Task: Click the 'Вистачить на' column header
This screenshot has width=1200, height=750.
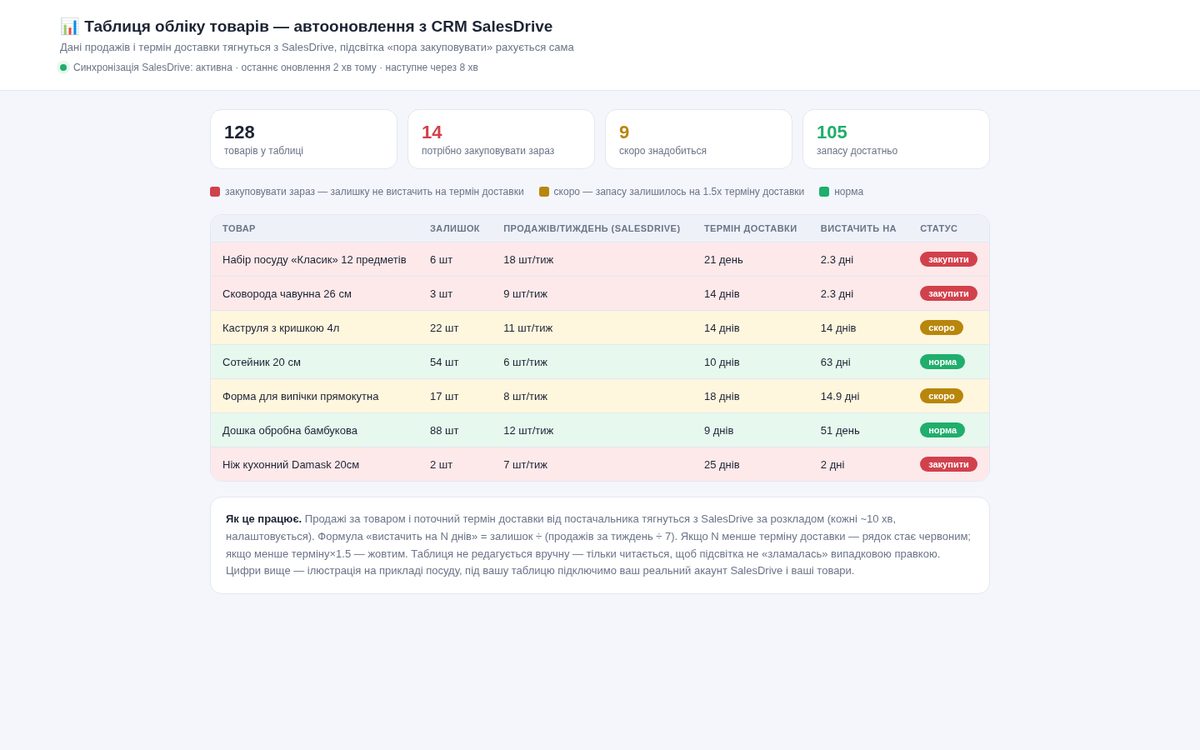Action: (859, 228)
